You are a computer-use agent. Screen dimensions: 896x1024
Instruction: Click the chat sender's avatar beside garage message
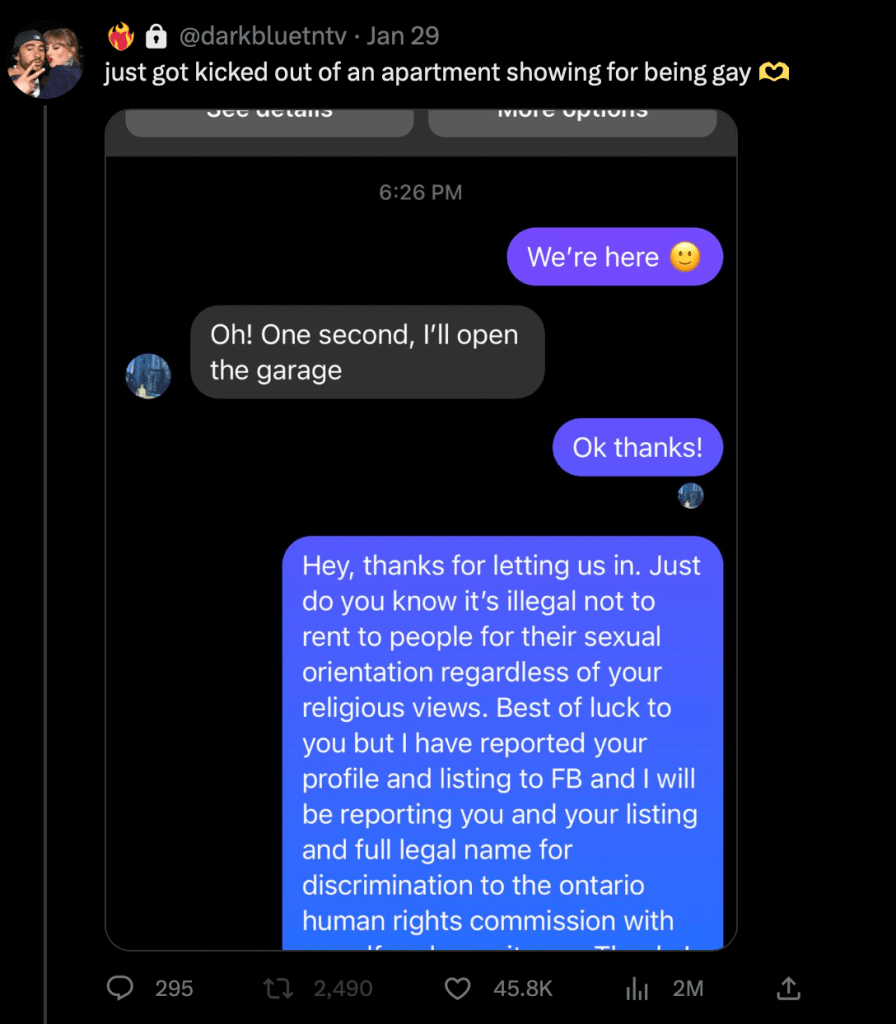[148, 376]
